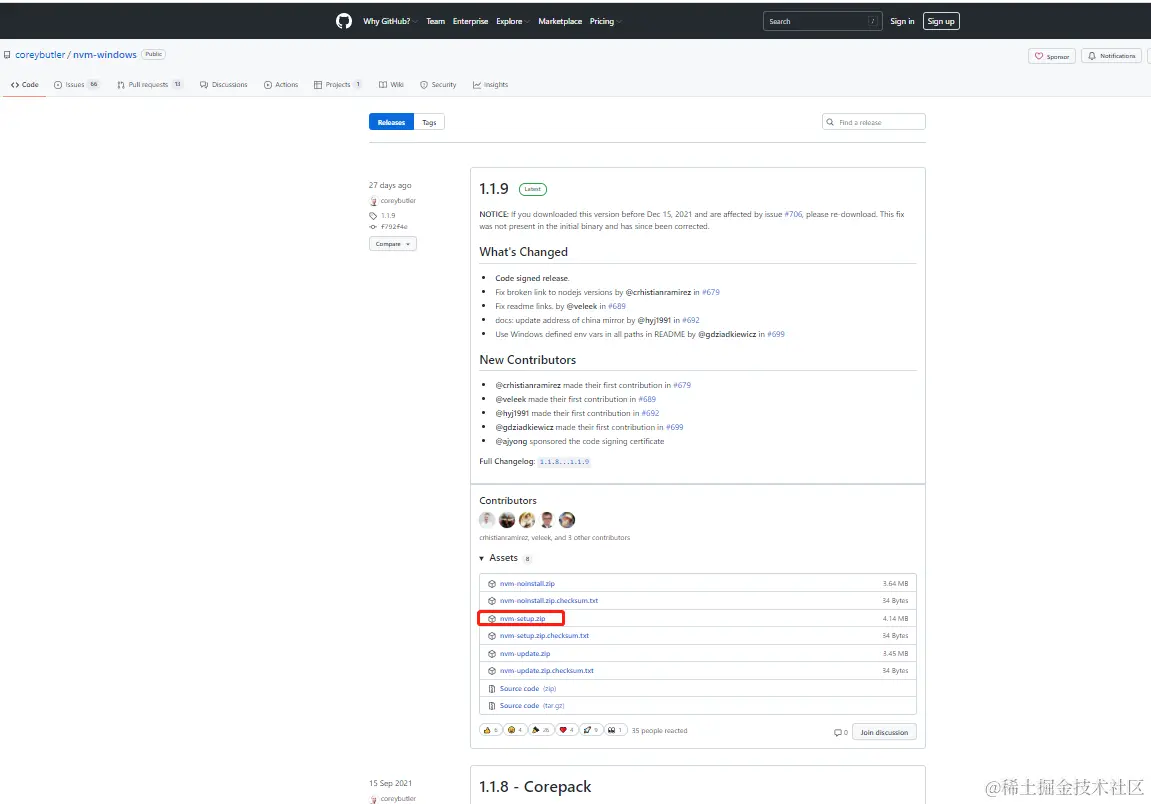
Task: Open the coreybutler owner profile link
Action: pos(40,54)
